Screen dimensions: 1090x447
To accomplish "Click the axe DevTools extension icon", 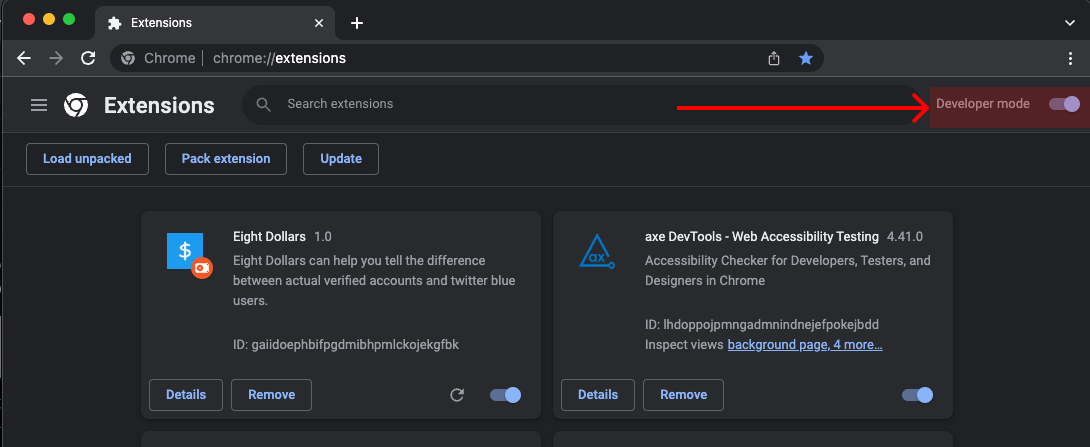I will [x=596, y=252].
